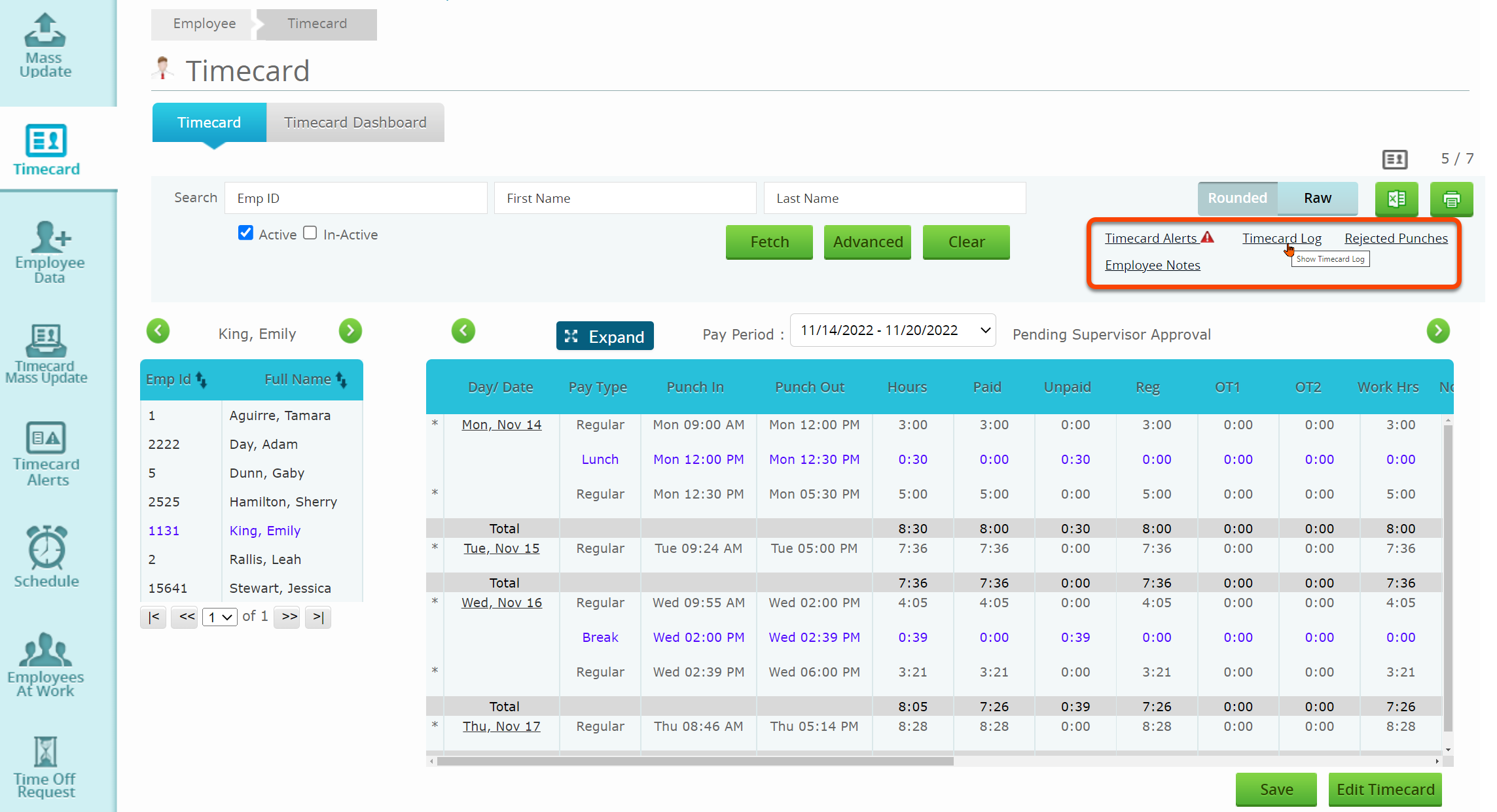The height and width of the screenshot is (812, 1497).
Task: Open the Rejected Punches link
Action: tap(1396, 238)
